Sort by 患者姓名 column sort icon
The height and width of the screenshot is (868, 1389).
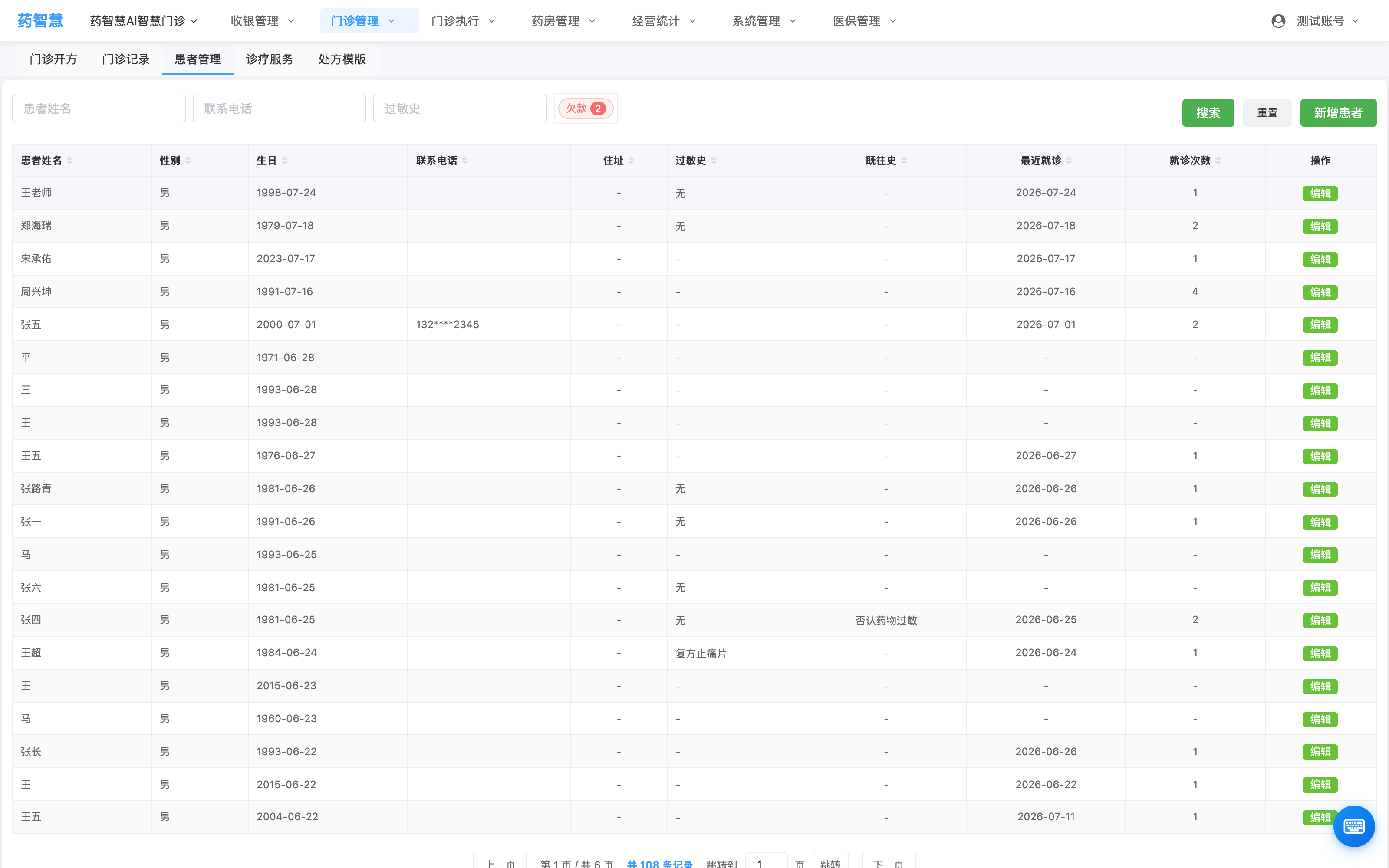(69, 161)
